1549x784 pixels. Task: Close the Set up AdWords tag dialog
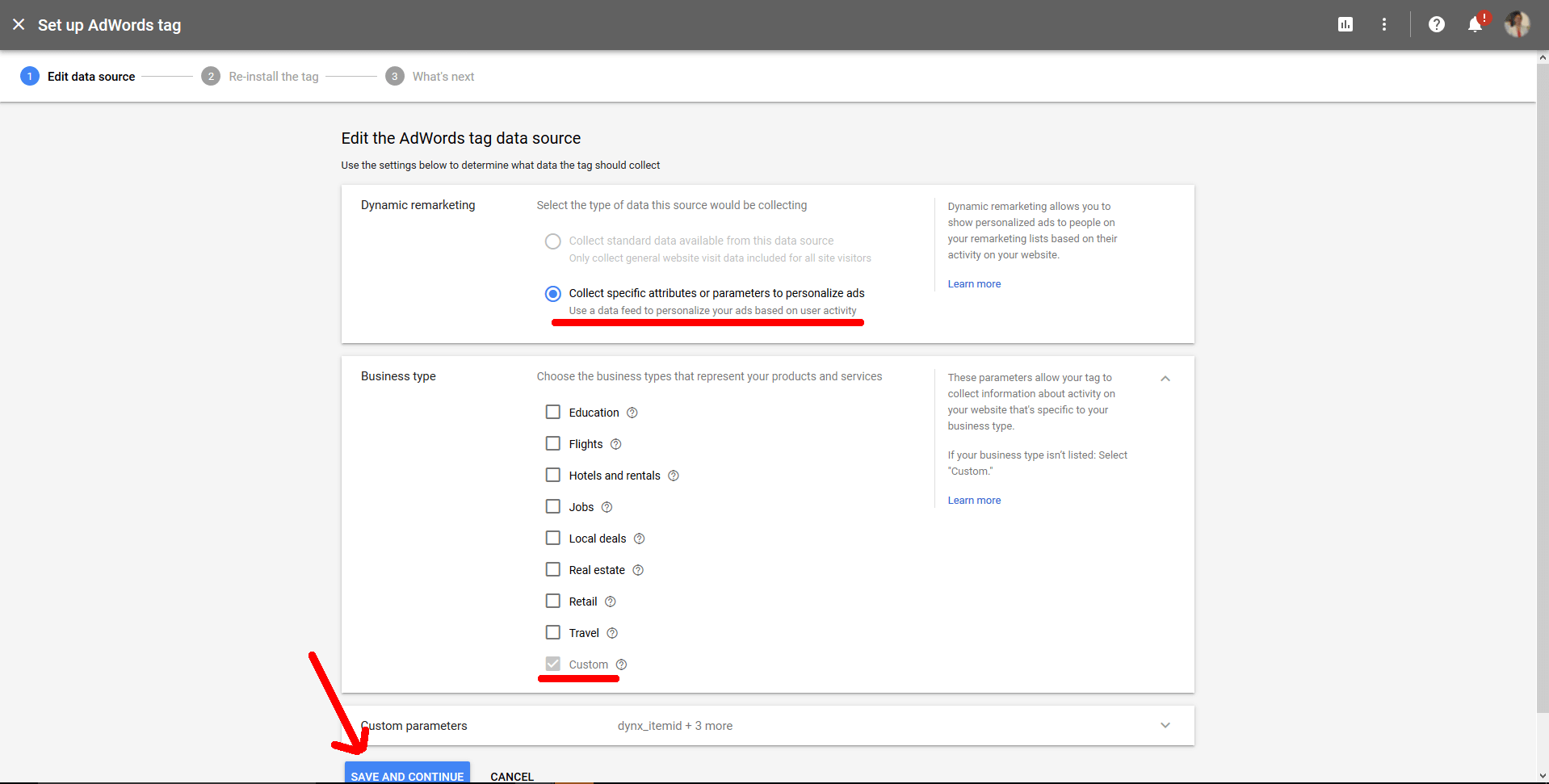click(19, 25)
